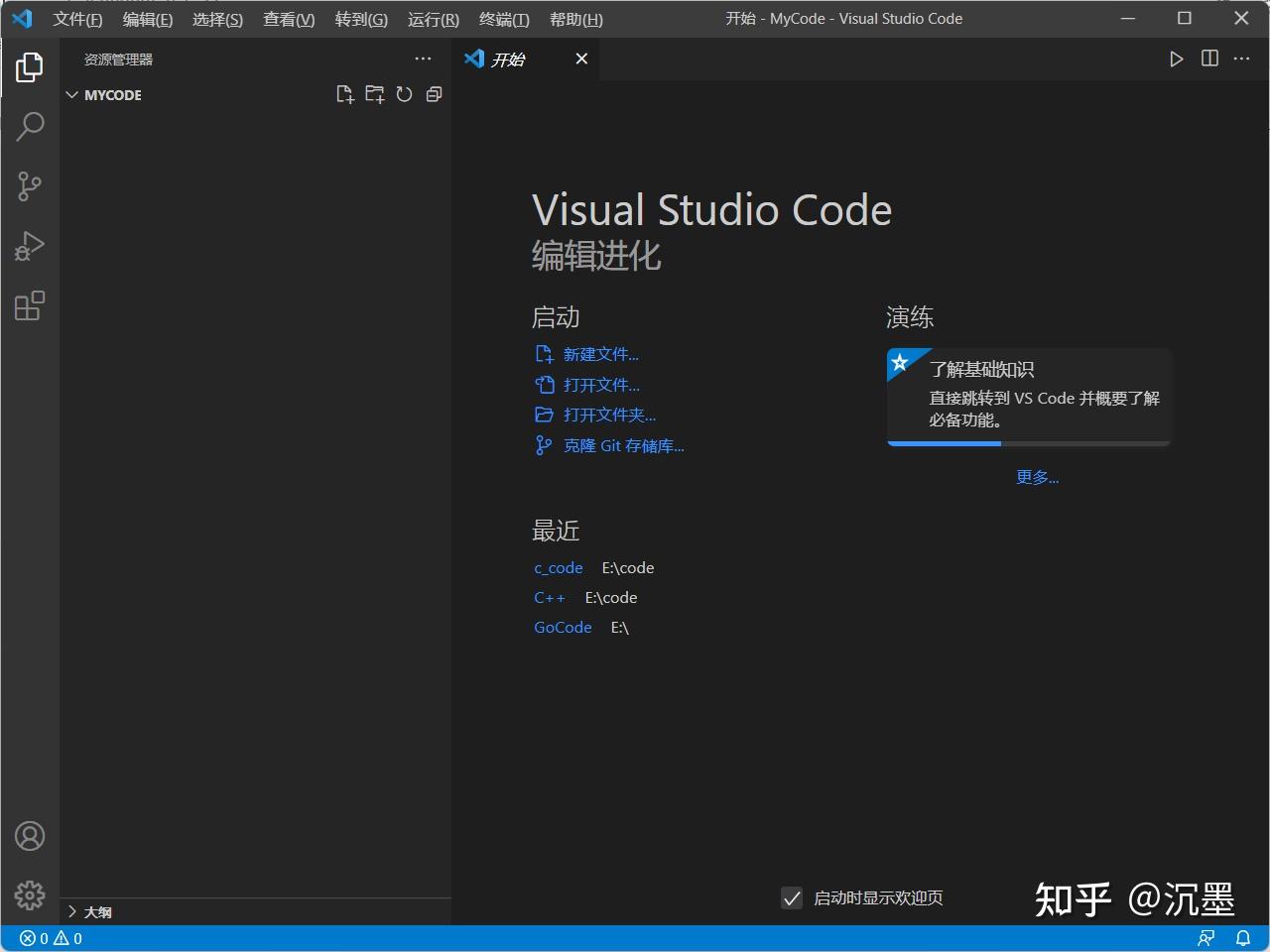Screen dimensions: 1270x952
Task: Open the Search view in the activity bar
Action: click(x=30, y=127)
